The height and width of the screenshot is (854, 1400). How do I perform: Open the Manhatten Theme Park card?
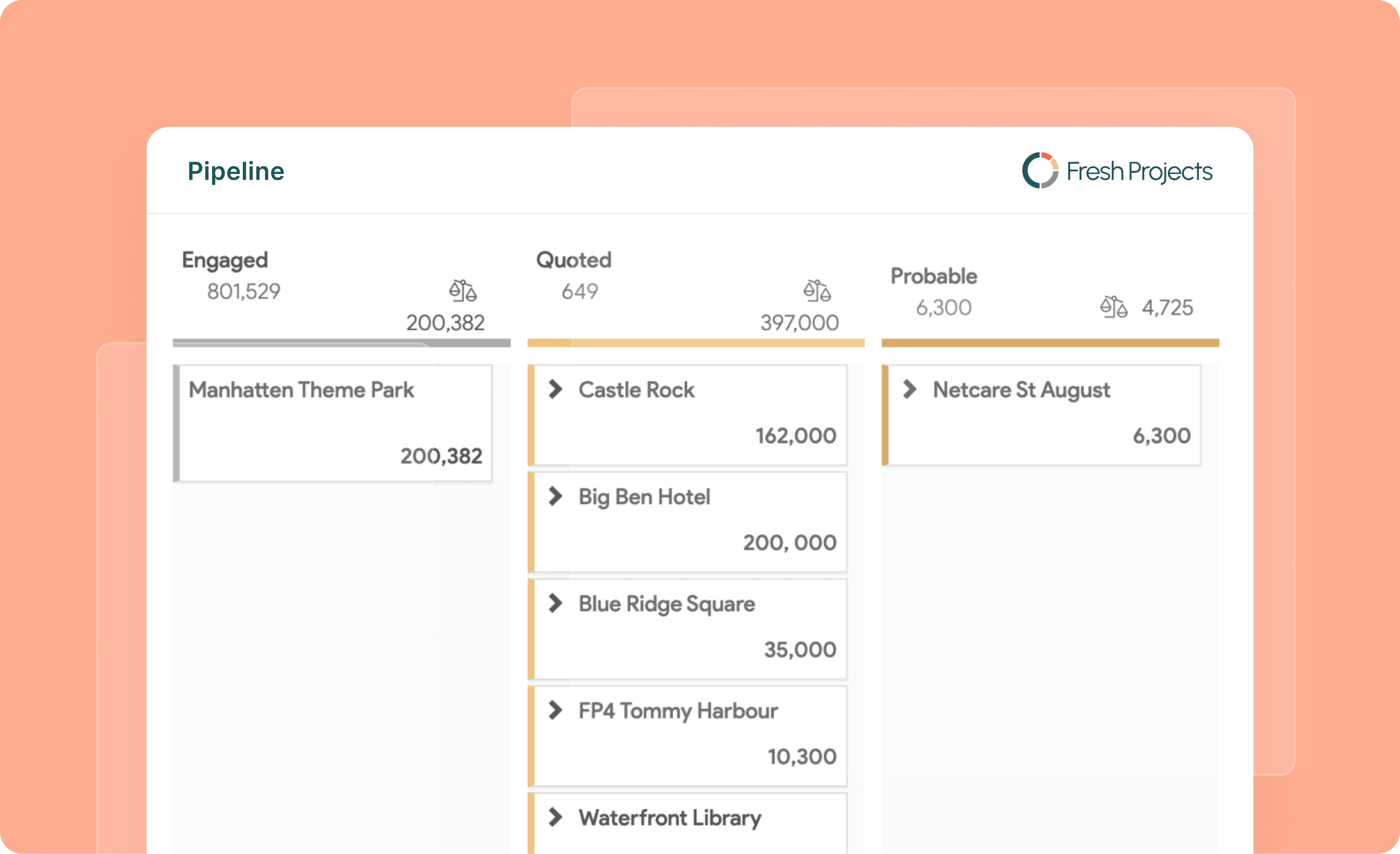click(332, 423)
